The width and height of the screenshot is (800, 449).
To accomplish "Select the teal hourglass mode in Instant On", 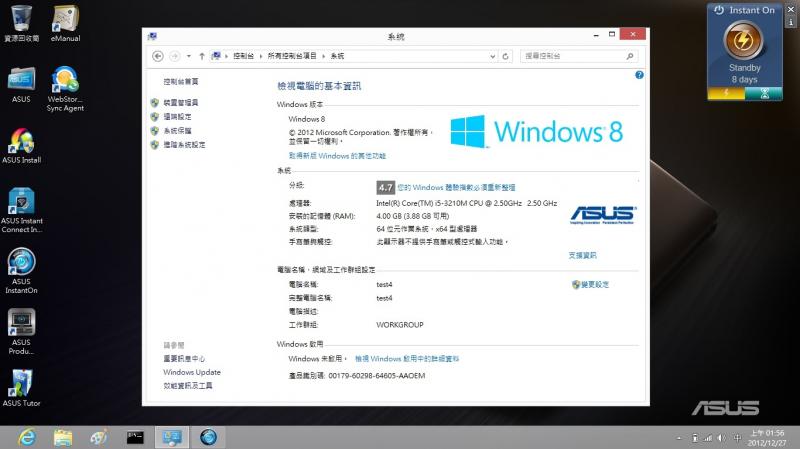I will [764, 93].
